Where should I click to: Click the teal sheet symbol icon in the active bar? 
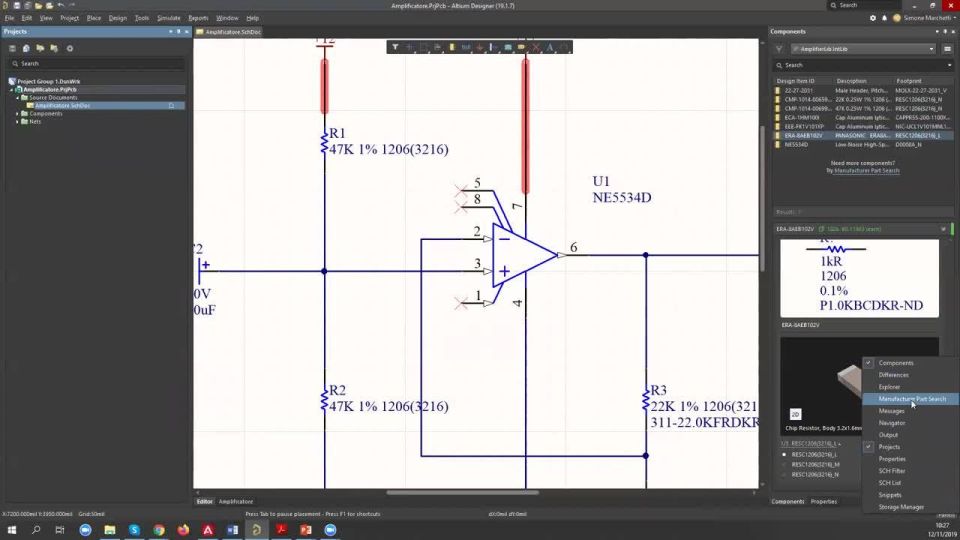pos(508,47)
